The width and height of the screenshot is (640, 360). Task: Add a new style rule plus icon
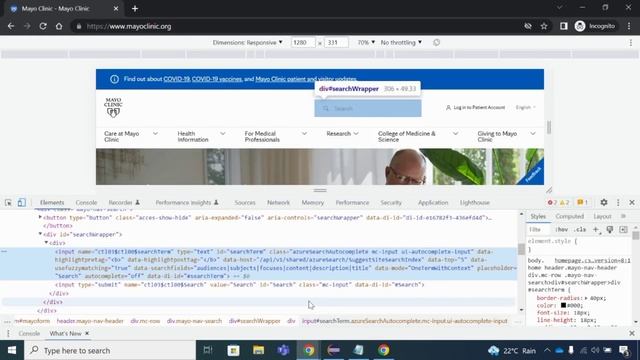596,230
